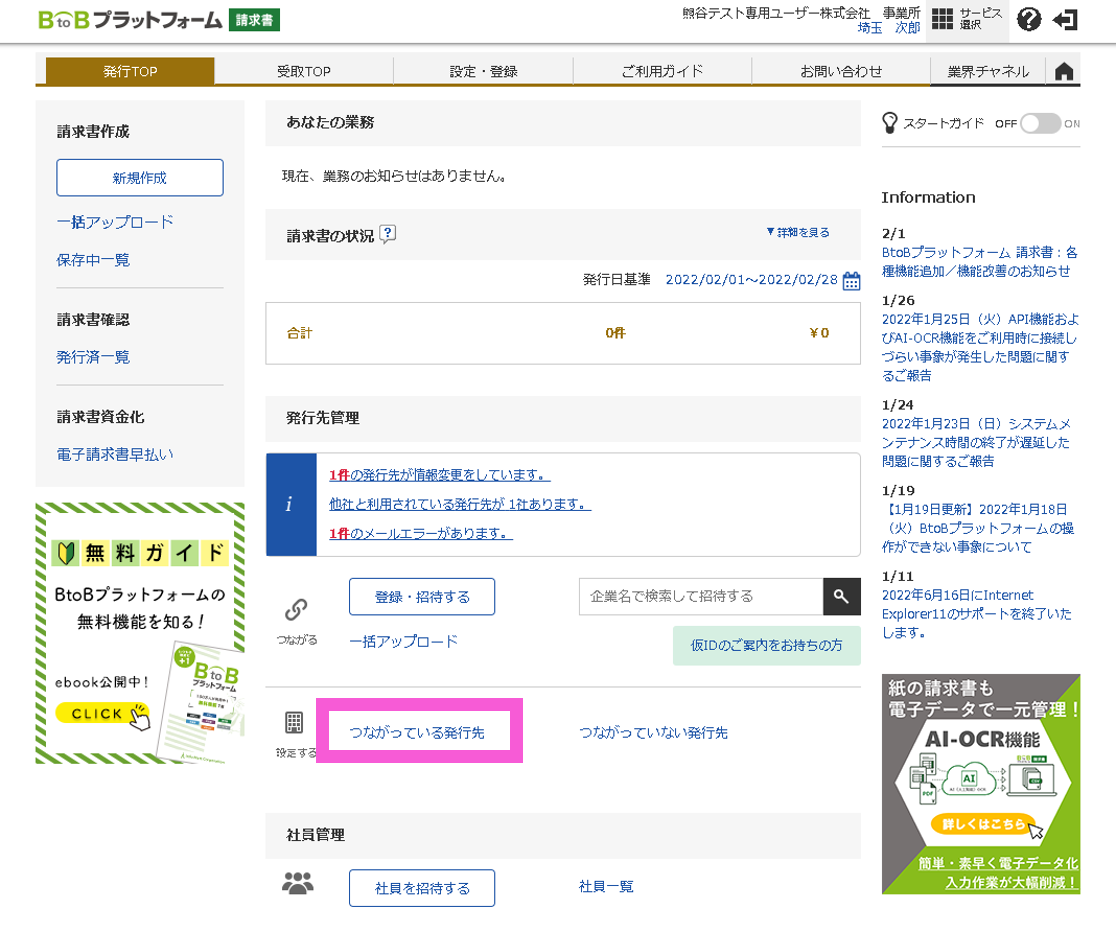
Task: Go to home via house icon
Action: 1064,71
